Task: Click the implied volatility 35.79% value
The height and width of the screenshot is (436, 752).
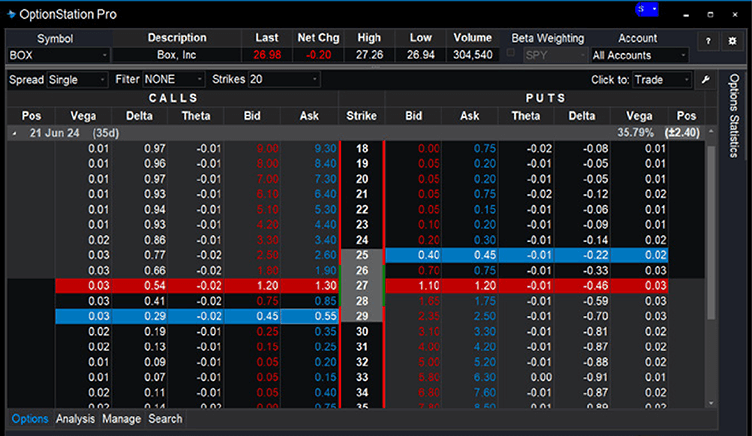Action: [635, 133]
